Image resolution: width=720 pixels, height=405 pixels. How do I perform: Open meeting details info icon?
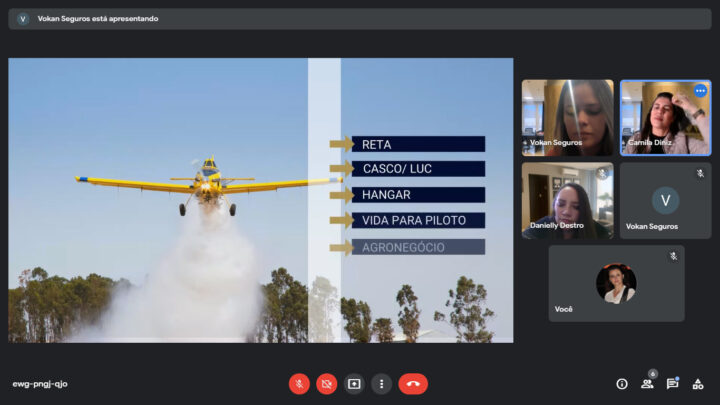621,384
